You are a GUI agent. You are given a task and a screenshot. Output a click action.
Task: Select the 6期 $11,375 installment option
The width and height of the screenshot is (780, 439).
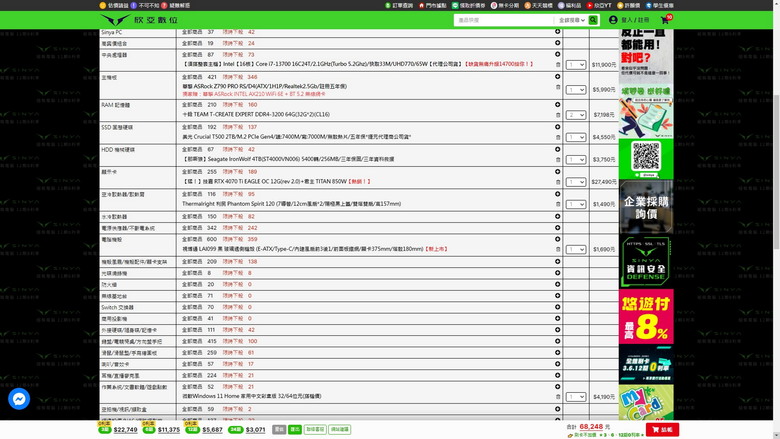[161, 429]
